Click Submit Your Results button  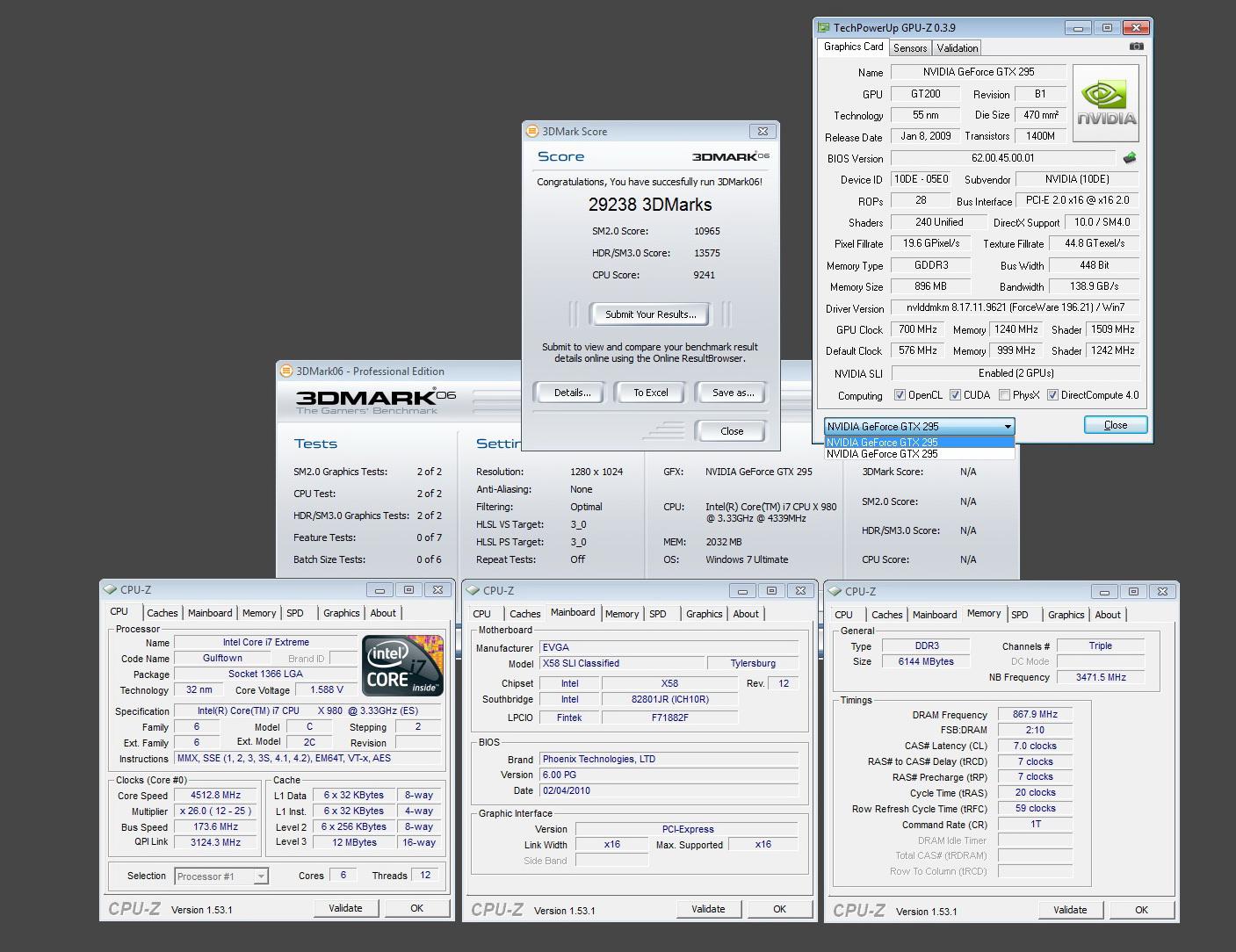click(x=650, y=314)
